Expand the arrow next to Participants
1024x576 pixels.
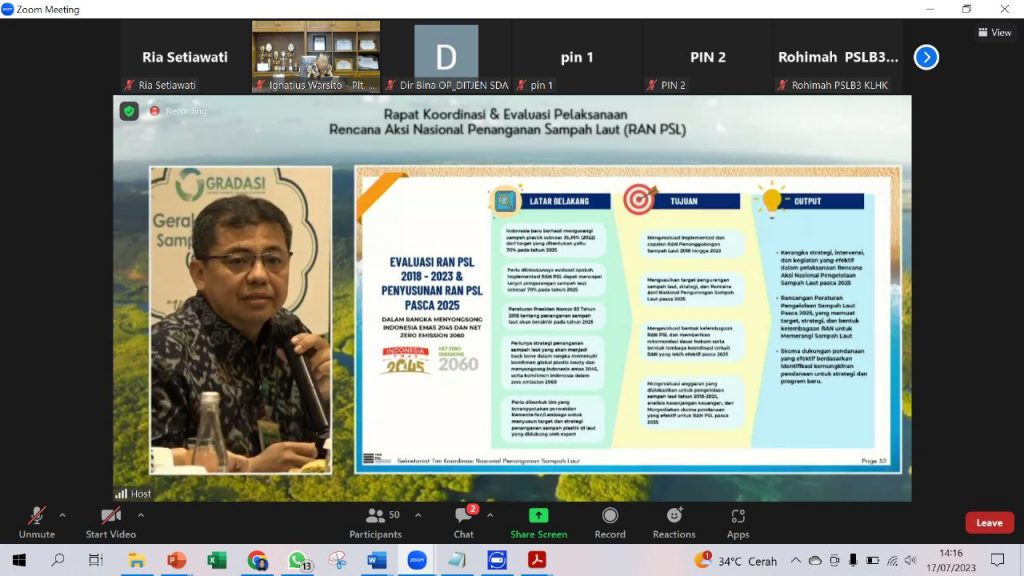point(418,516)
